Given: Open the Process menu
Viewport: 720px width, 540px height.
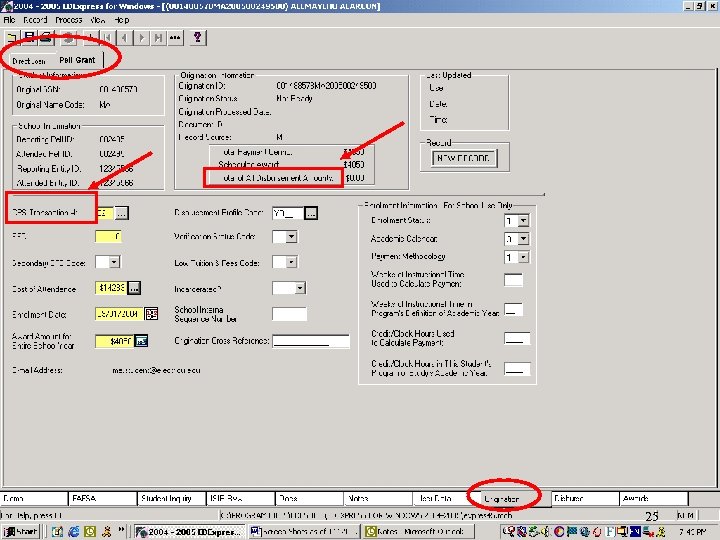Looking at the screenshot, I should point(69,20).
